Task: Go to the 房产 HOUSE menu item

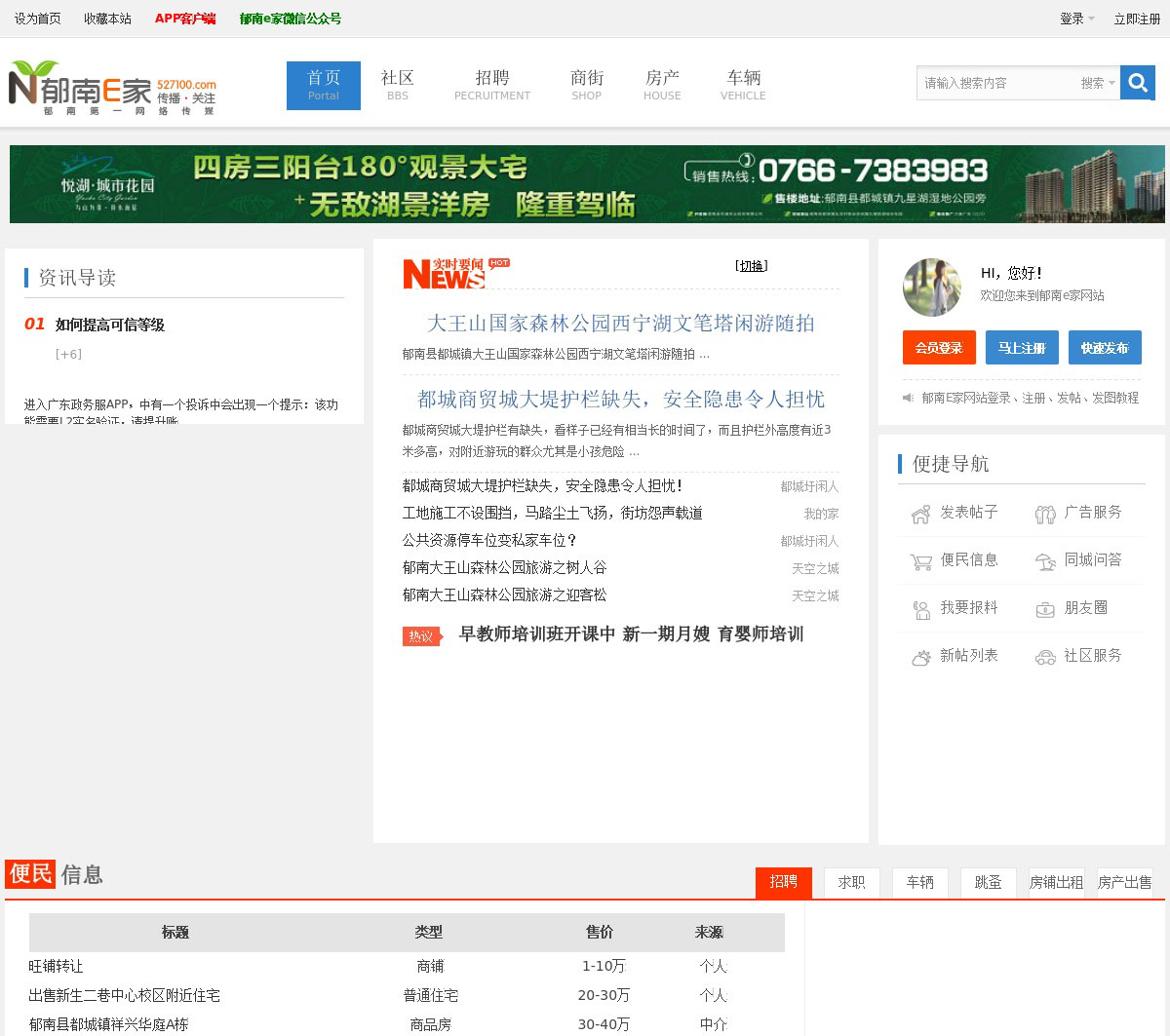Action: tap(662, 84)
